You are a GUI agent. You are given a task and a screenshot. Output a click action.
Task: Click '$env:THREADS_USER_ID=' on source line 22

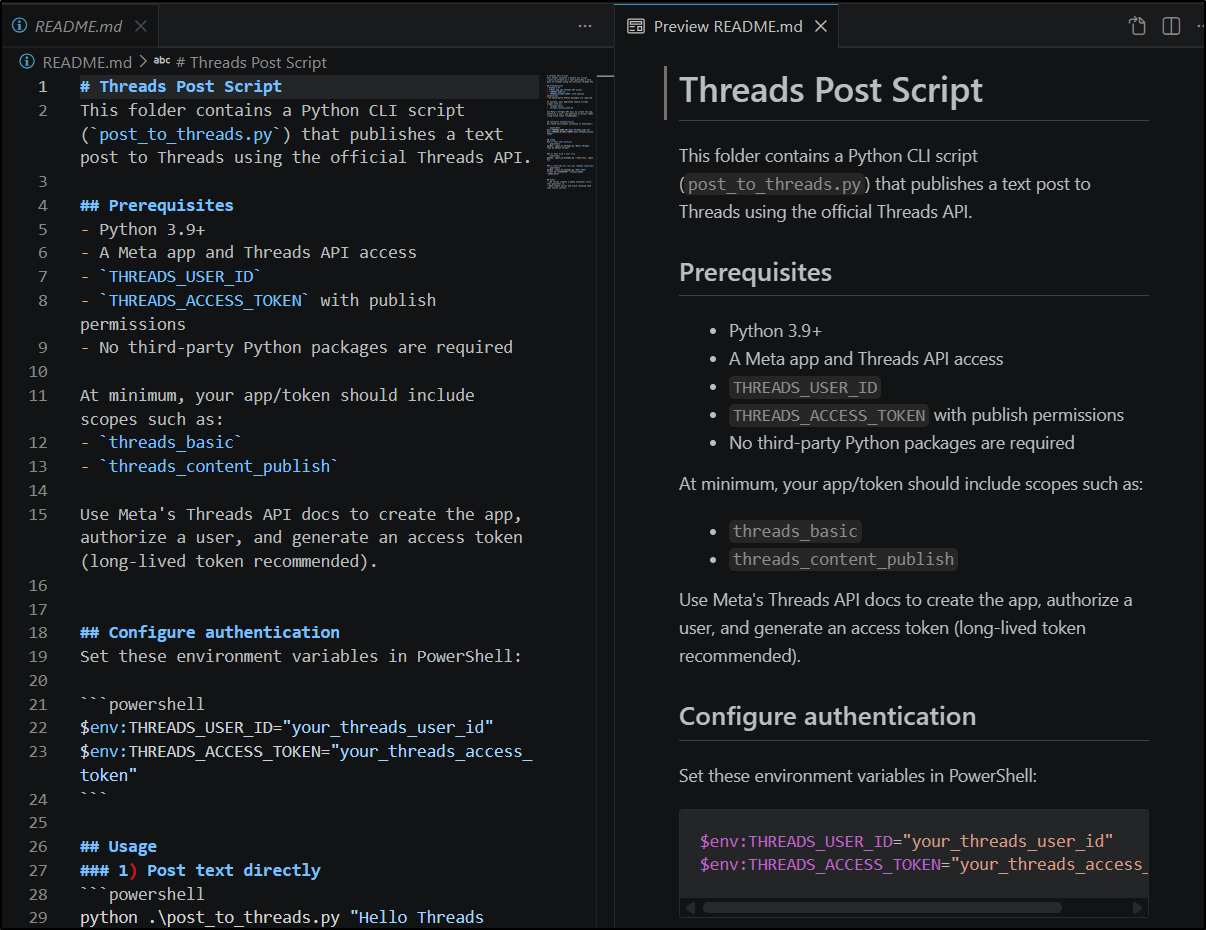pyautogui.click(x=182, y=727)
